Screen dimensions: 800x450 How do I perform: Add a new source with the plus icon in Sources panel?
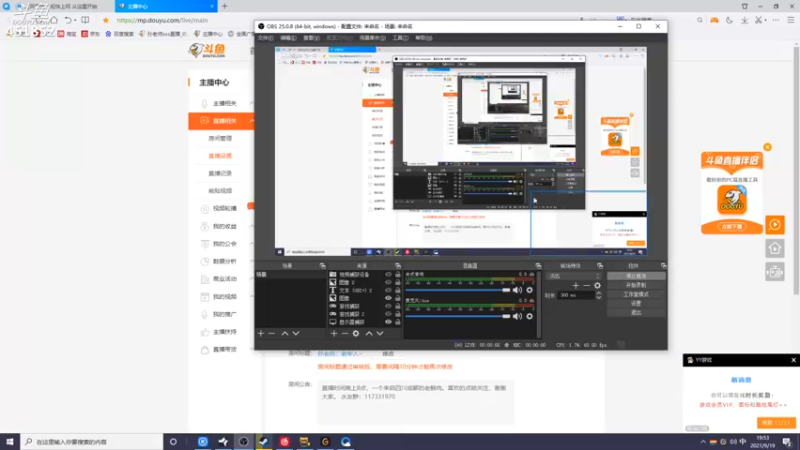[x=334, y=333]
